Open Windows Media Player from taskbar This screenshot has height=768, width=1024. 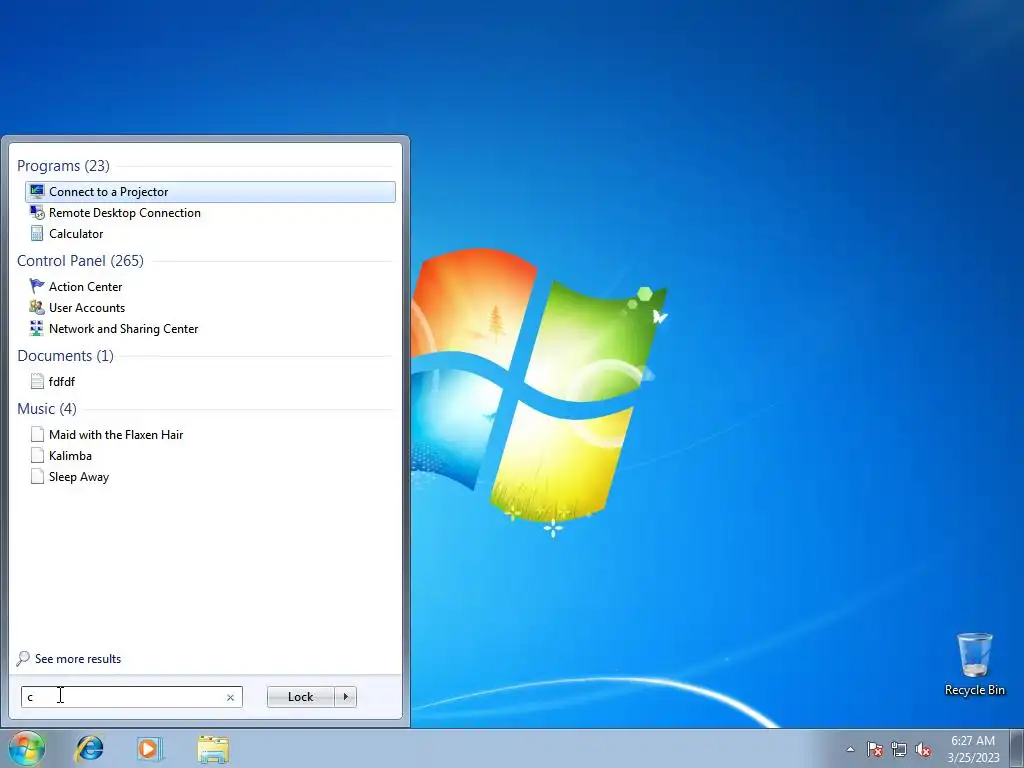tap(150, 748)
